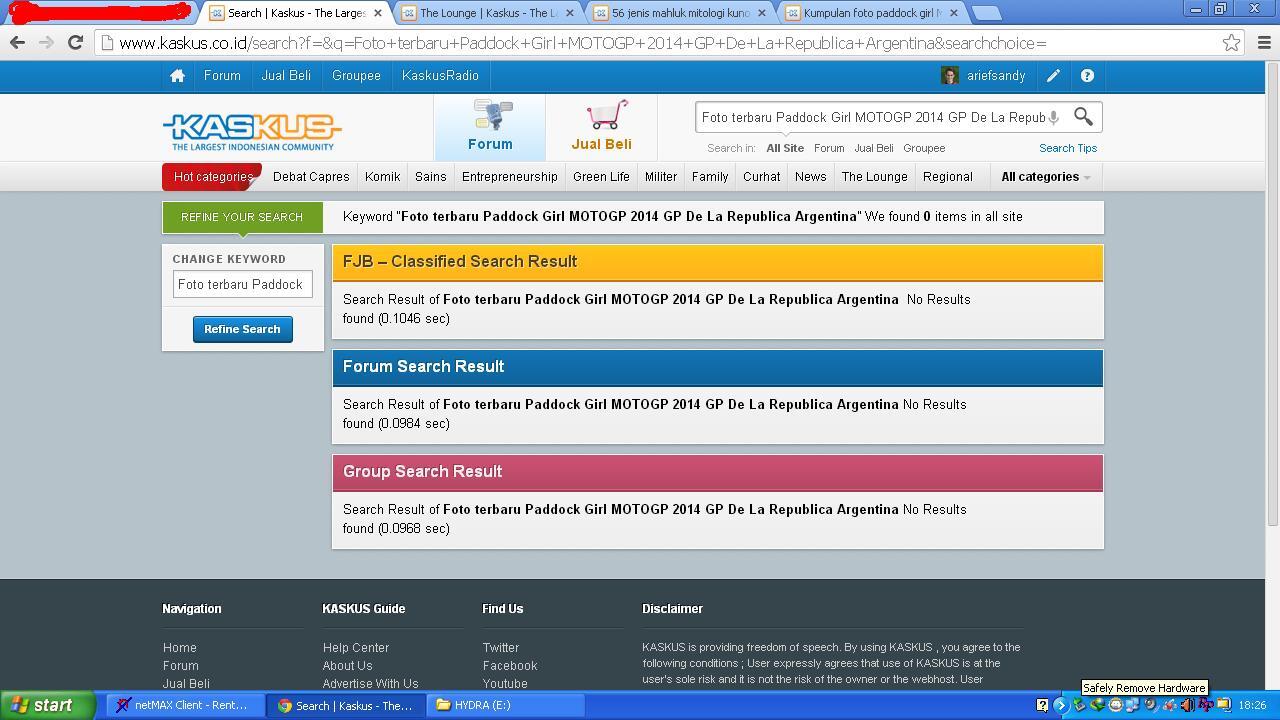Open HYDRA (E:) taskbar folder
Viewport: 1280px width, 720px height.
point(506,705)
